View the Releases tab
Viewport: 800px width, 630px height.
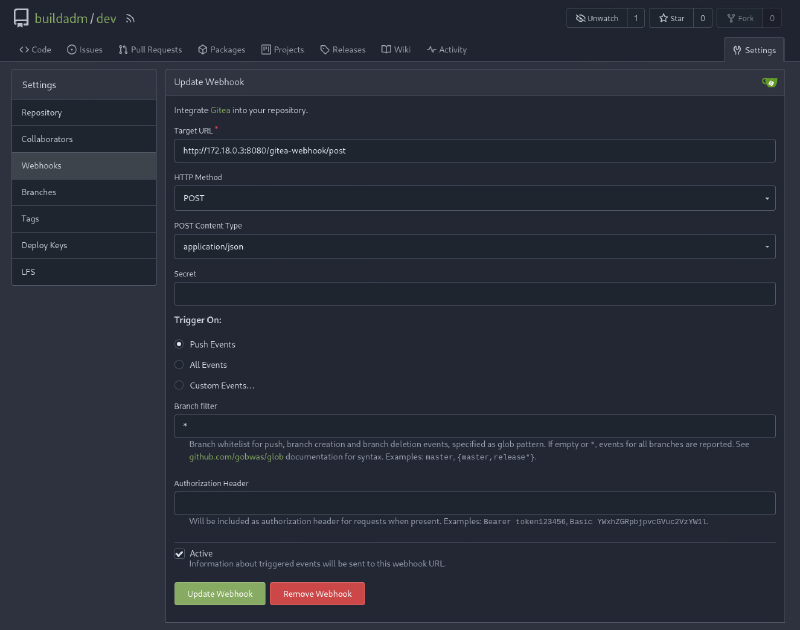(342, 49)
